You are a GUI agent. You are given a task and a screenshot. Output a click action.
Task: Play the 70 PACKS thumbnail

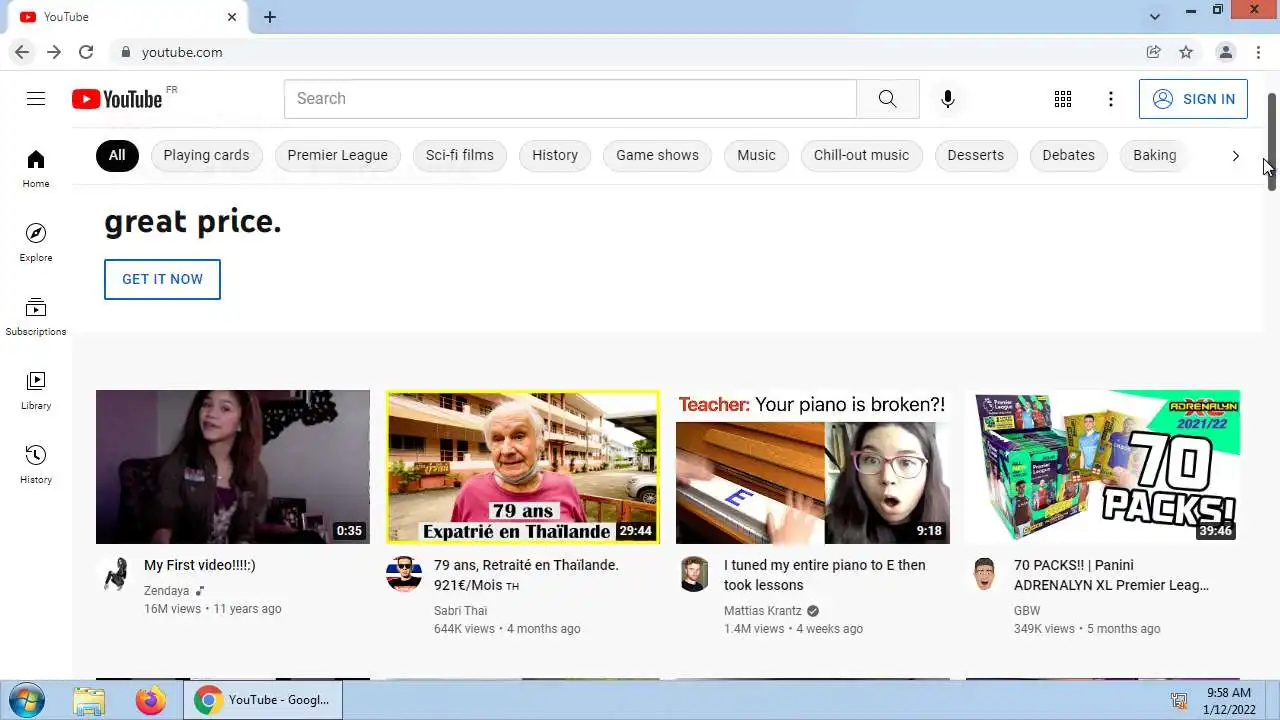point(1103,467)
